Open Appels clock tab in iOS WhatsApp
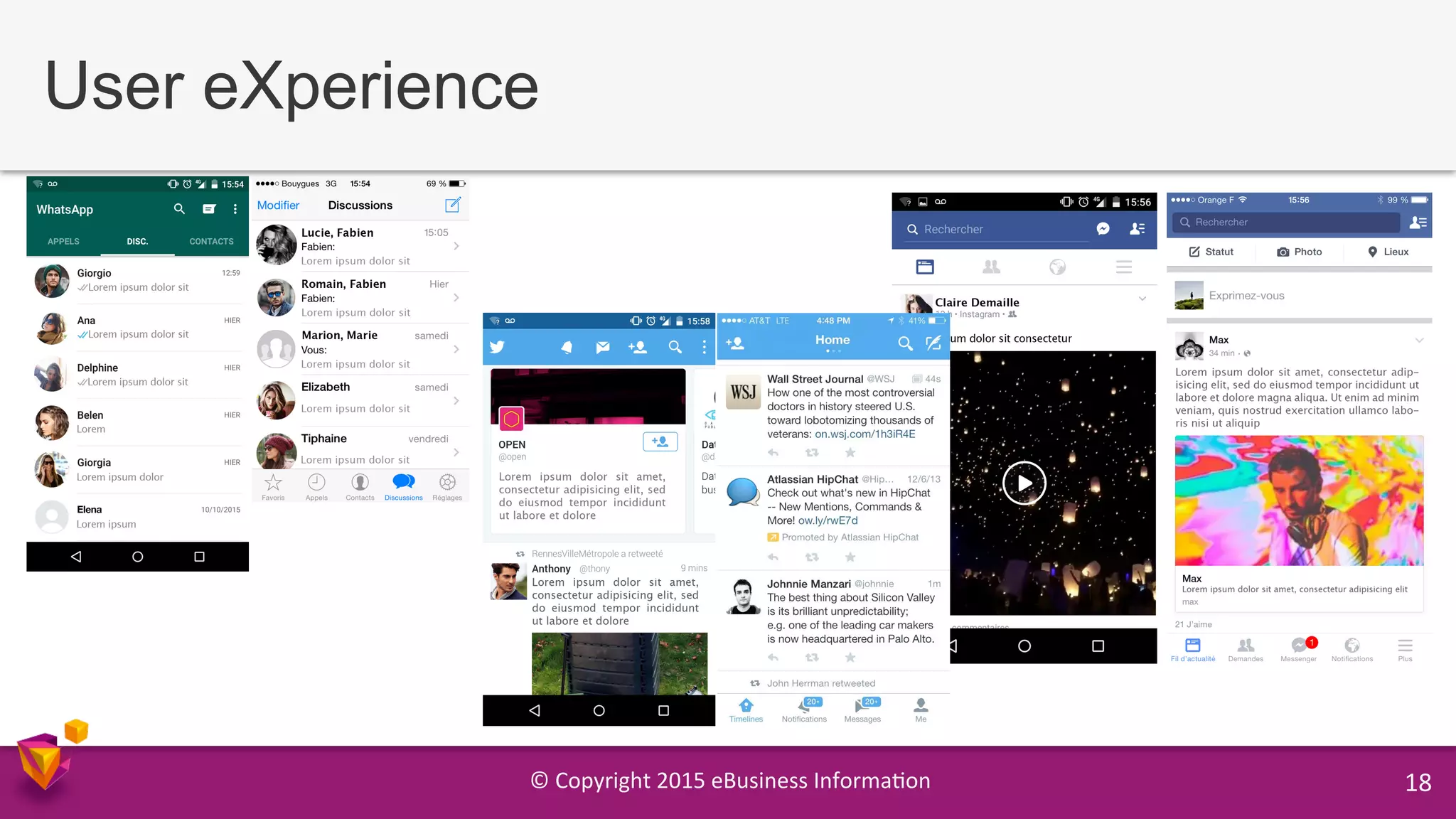The height and width of the screenshot is (819, 1456). pyautogui.click(x=316, y=487)
